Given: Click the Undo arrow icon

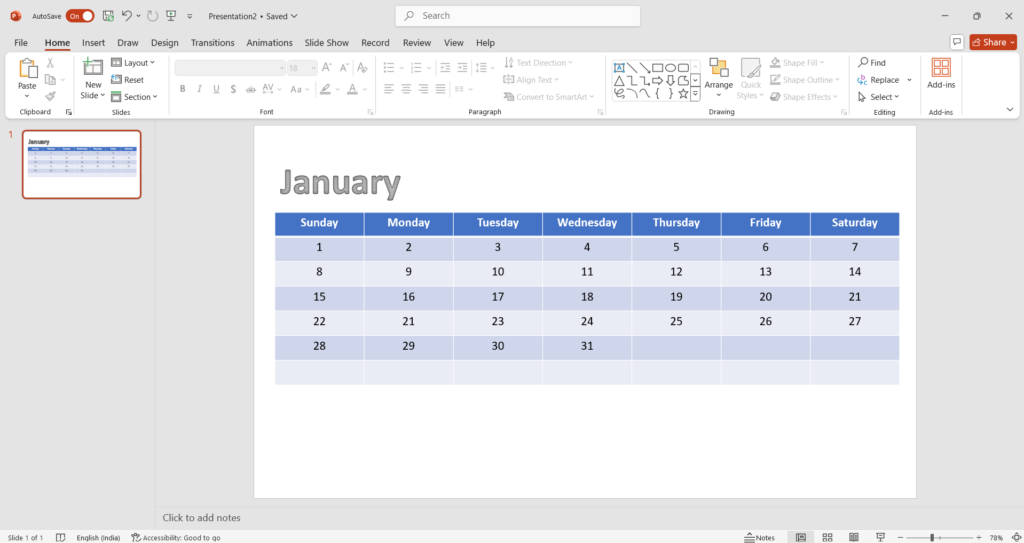Looking at the screenshot, I should tap(127, 16).
